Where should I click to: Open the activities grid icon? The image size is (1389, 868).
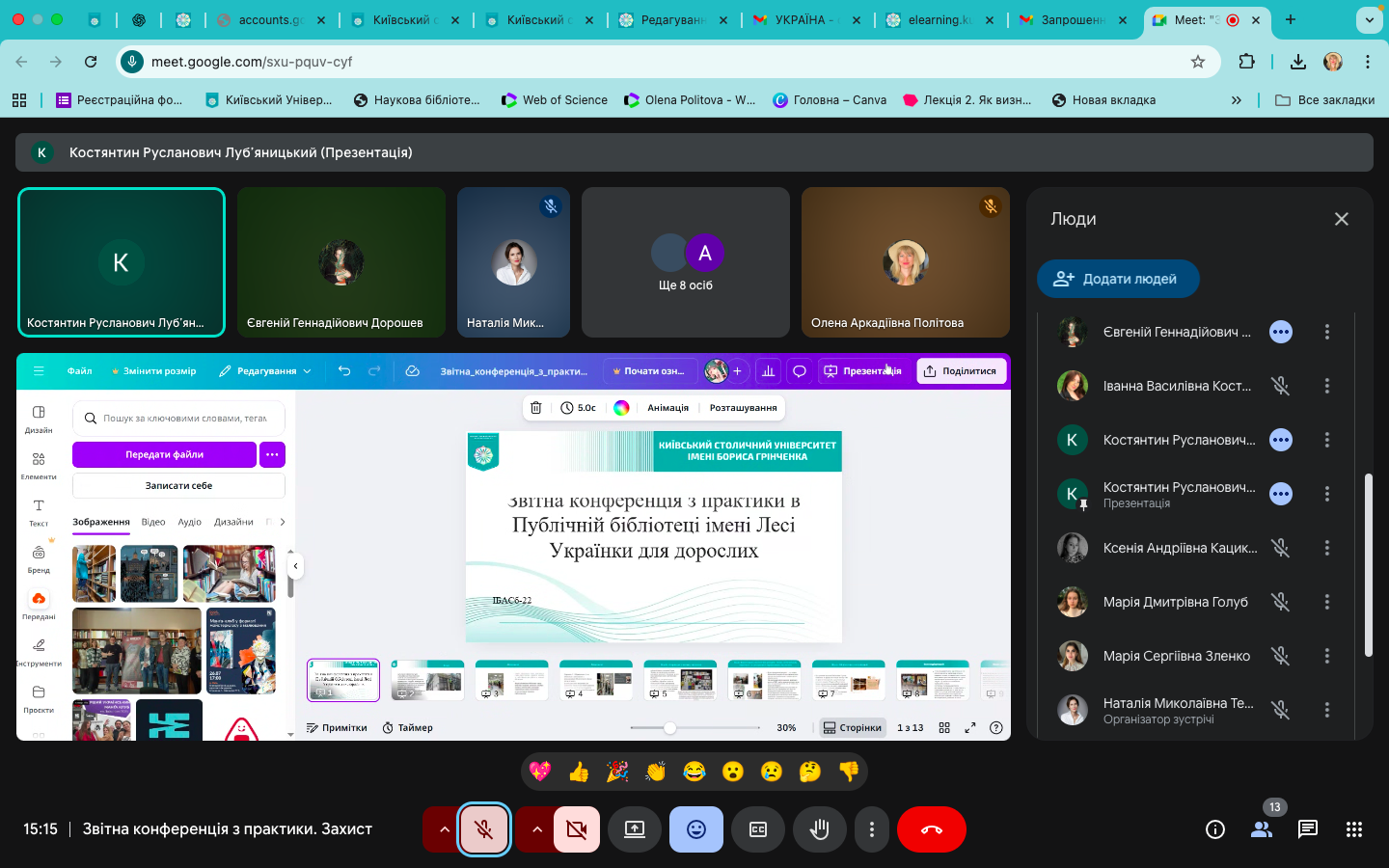[1354, 829]
